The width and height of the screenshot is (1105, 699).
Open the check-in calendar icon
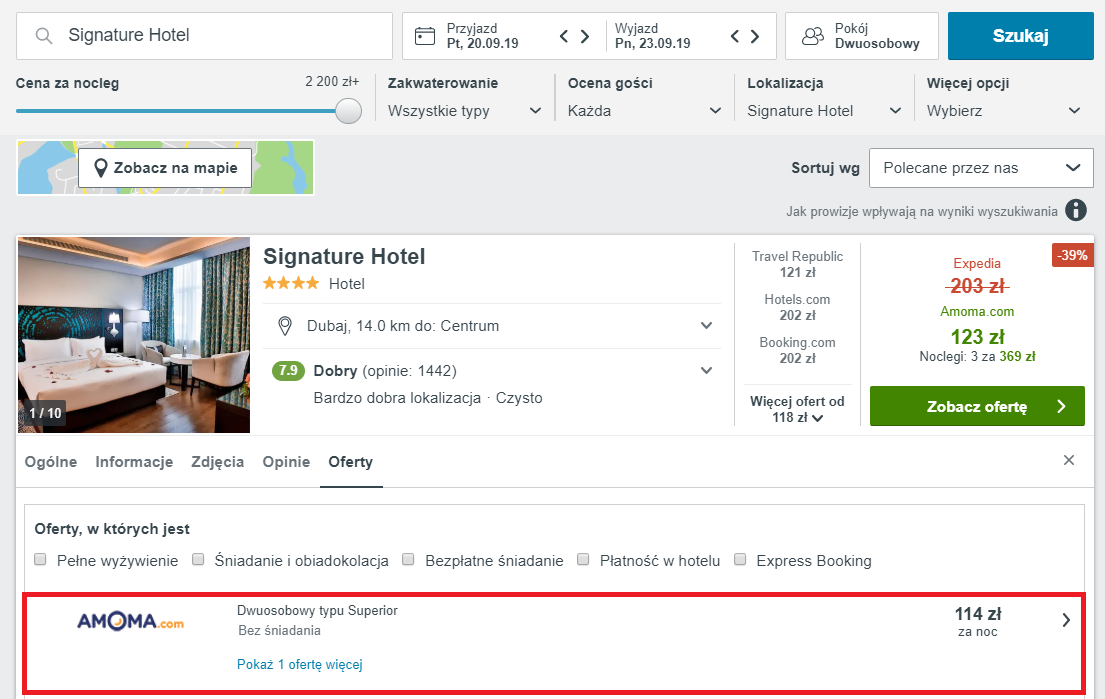425,36
